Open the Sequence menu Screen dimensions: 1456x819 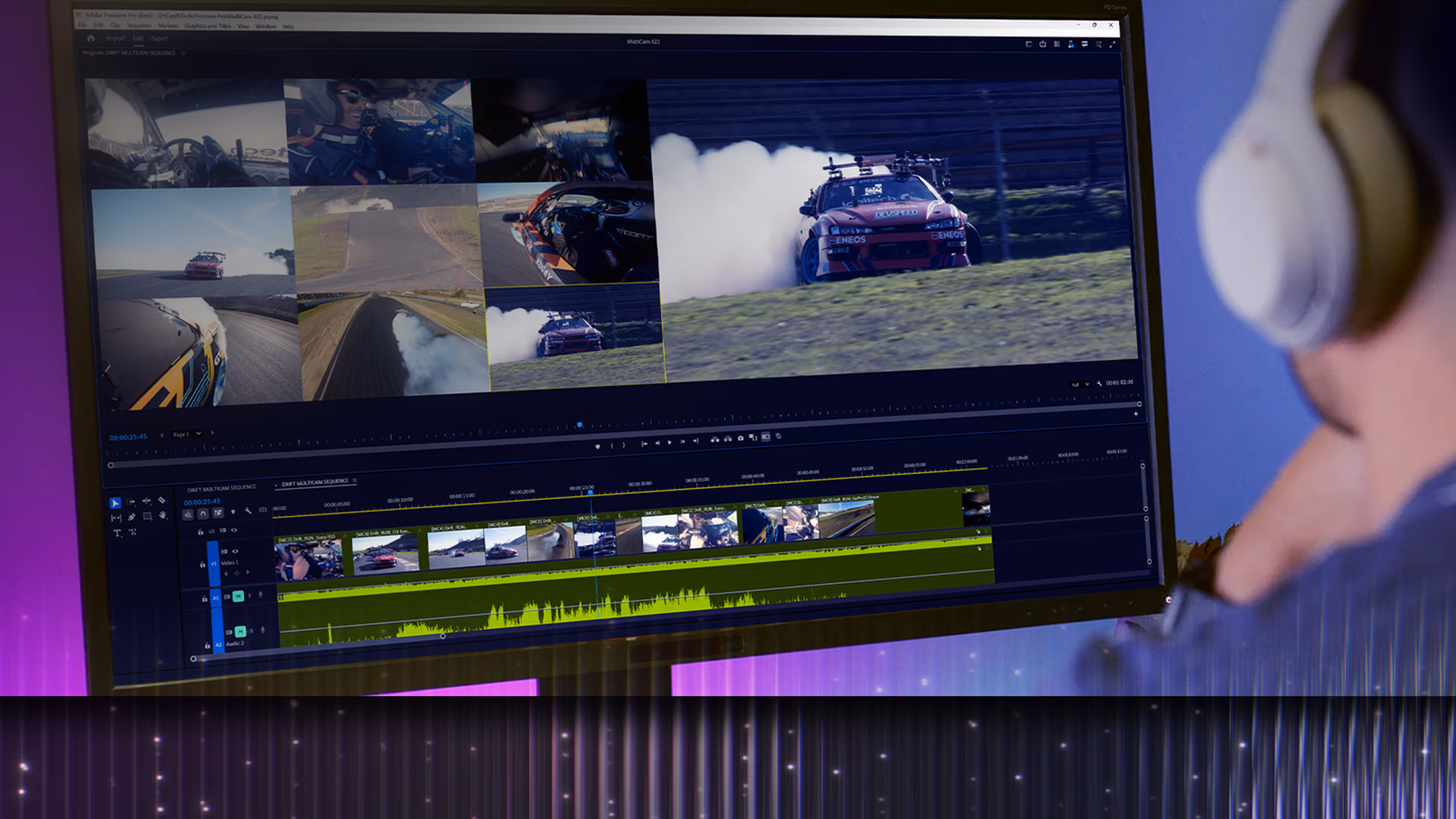pos(139,26)
